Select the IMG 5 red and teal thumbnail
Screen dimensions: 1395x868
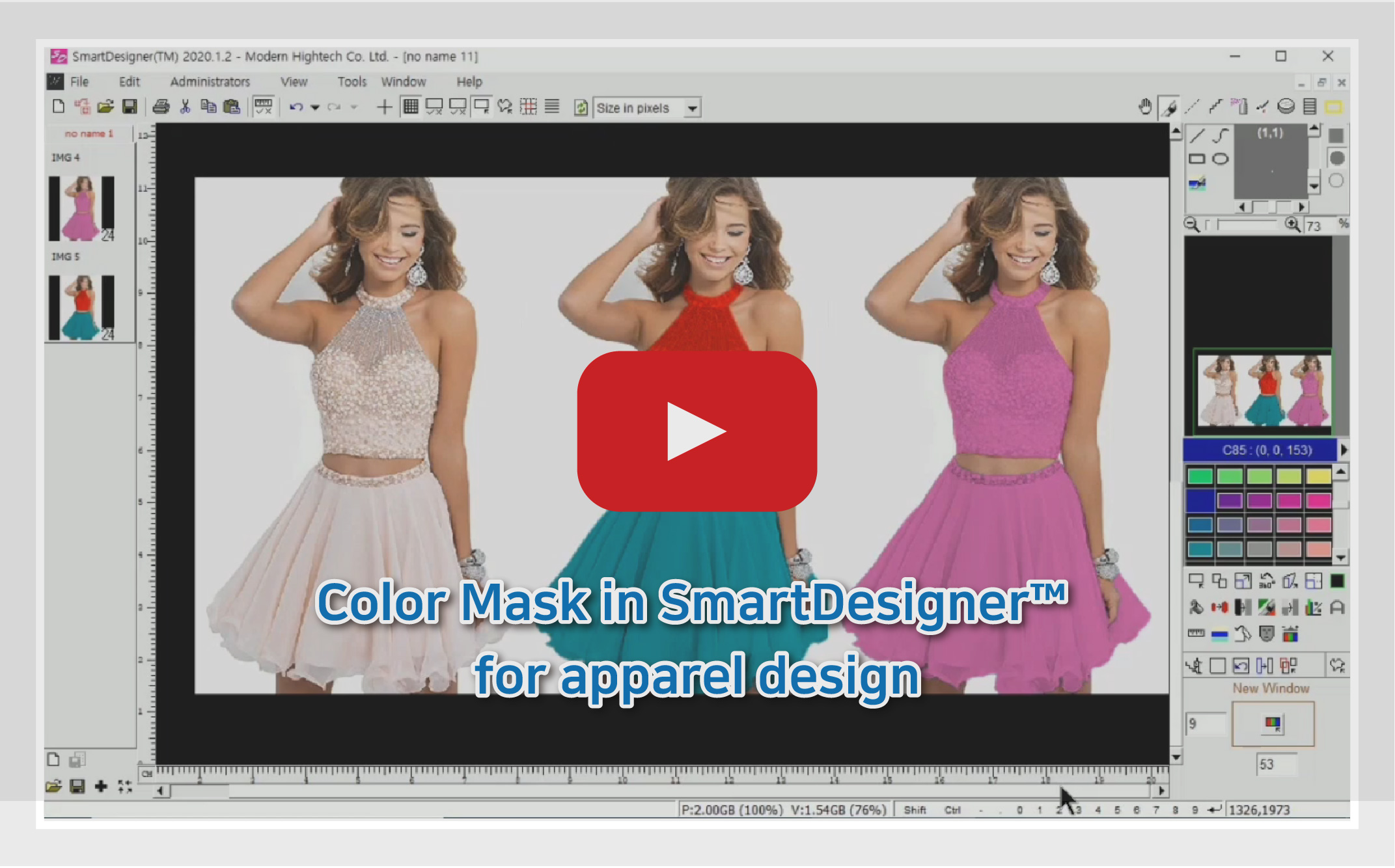click(x=81, y=308)
